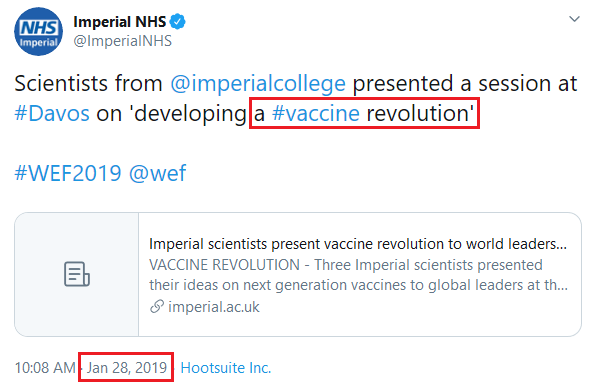This screenshot has width=593, height=390.
Task: Click the 'presented a session at' text
Action: click(465, 83)
